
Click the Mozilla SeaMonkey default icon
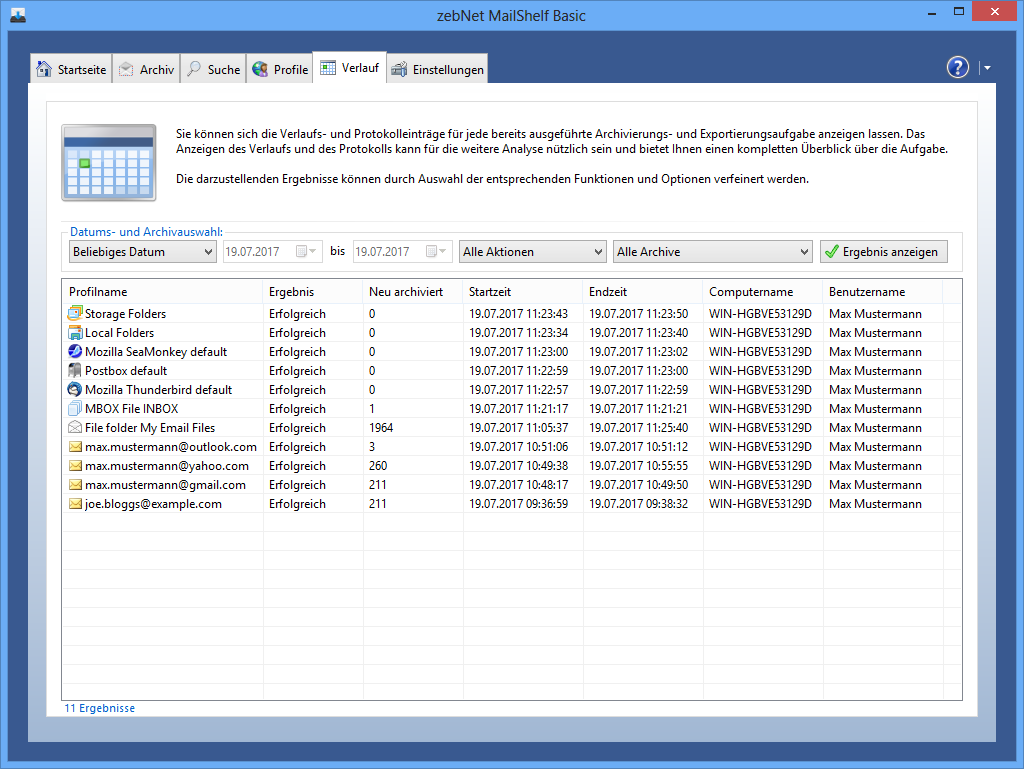(x=75, y=352)
